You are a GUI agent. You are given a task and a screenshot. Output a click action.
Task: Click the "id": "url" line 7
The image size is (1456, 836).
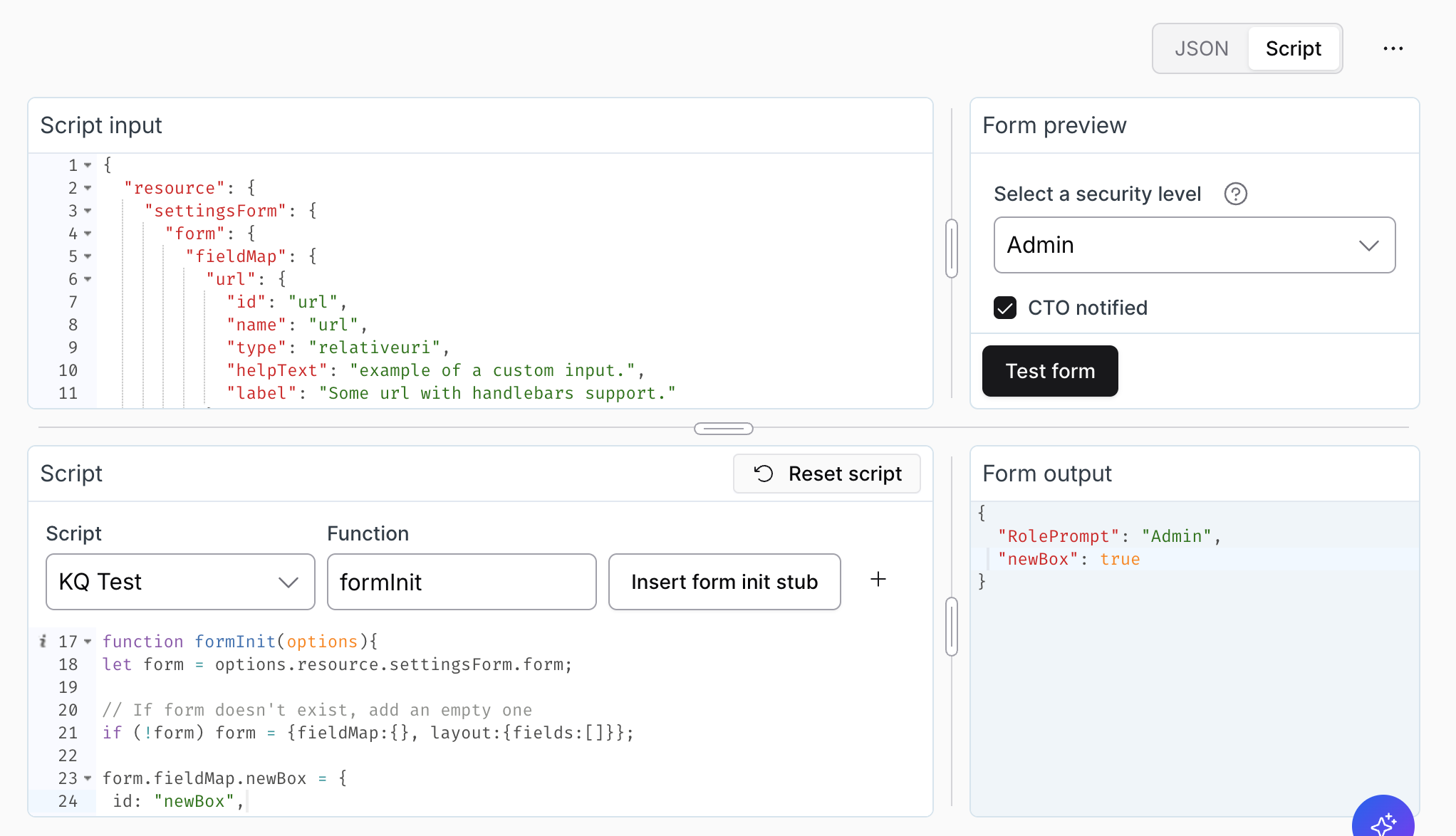(286, 302)
